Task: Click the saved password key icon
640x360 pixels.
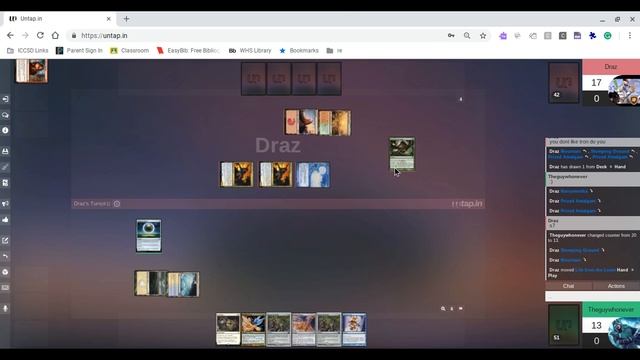Action: pos(451,36)
